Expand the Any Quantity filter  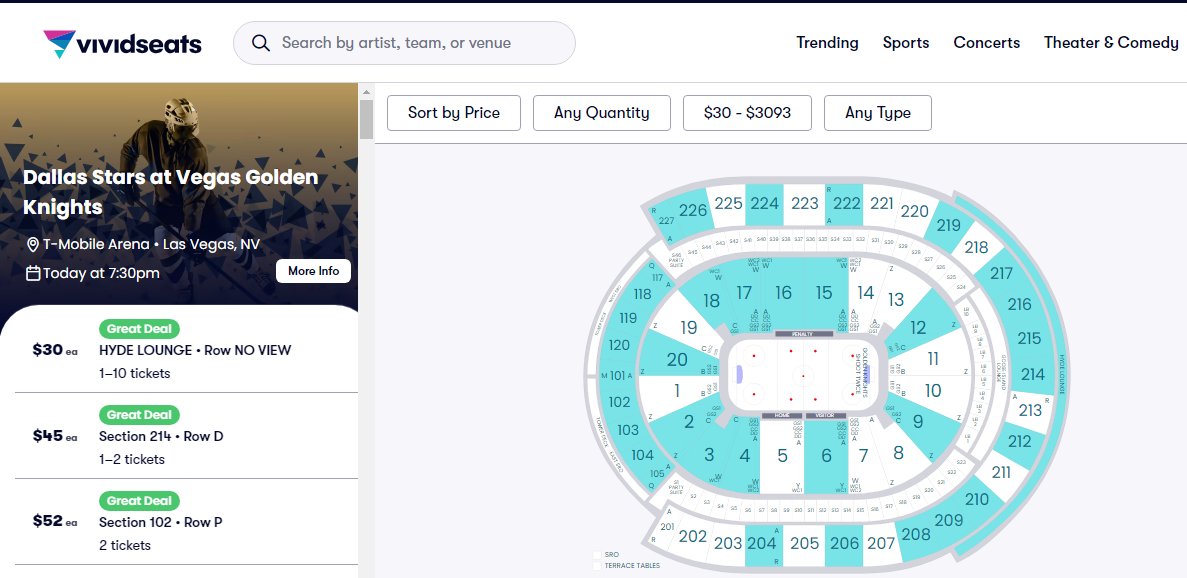point(602,113)
